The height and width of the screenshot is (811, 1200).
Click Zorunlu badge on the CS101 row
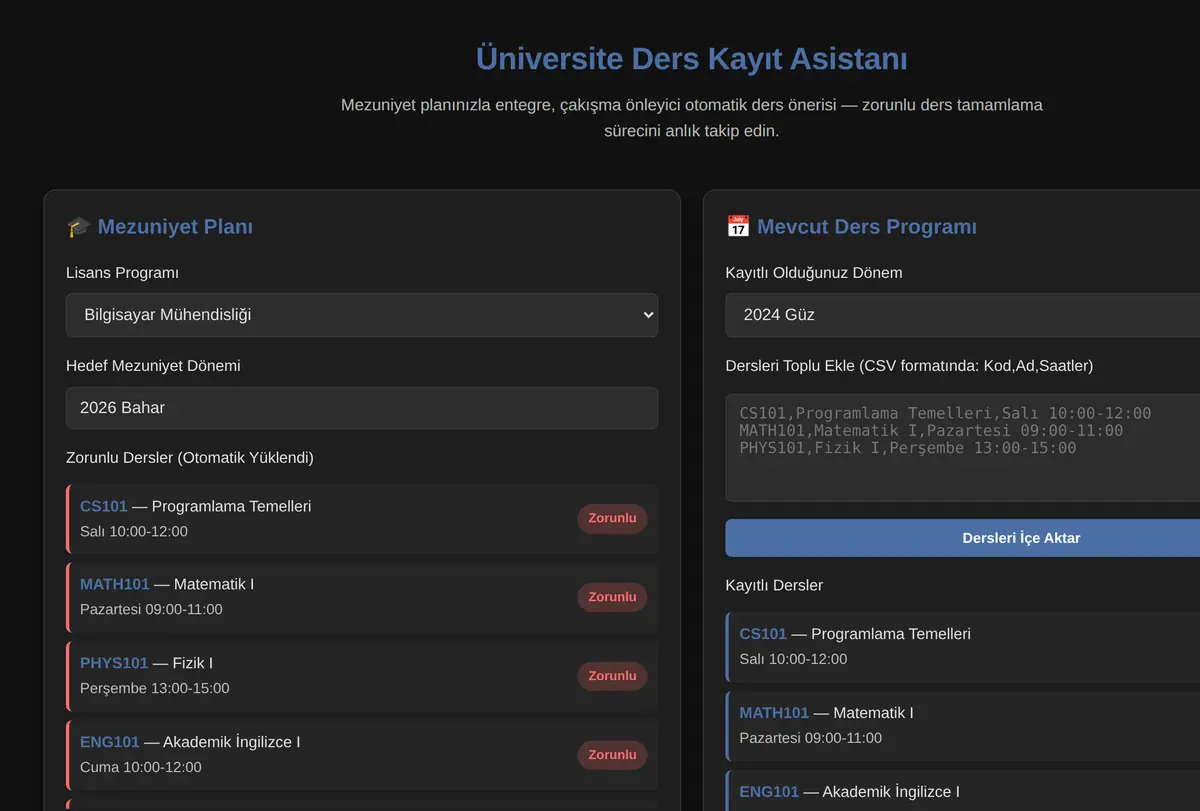click(x=612, y=518)
